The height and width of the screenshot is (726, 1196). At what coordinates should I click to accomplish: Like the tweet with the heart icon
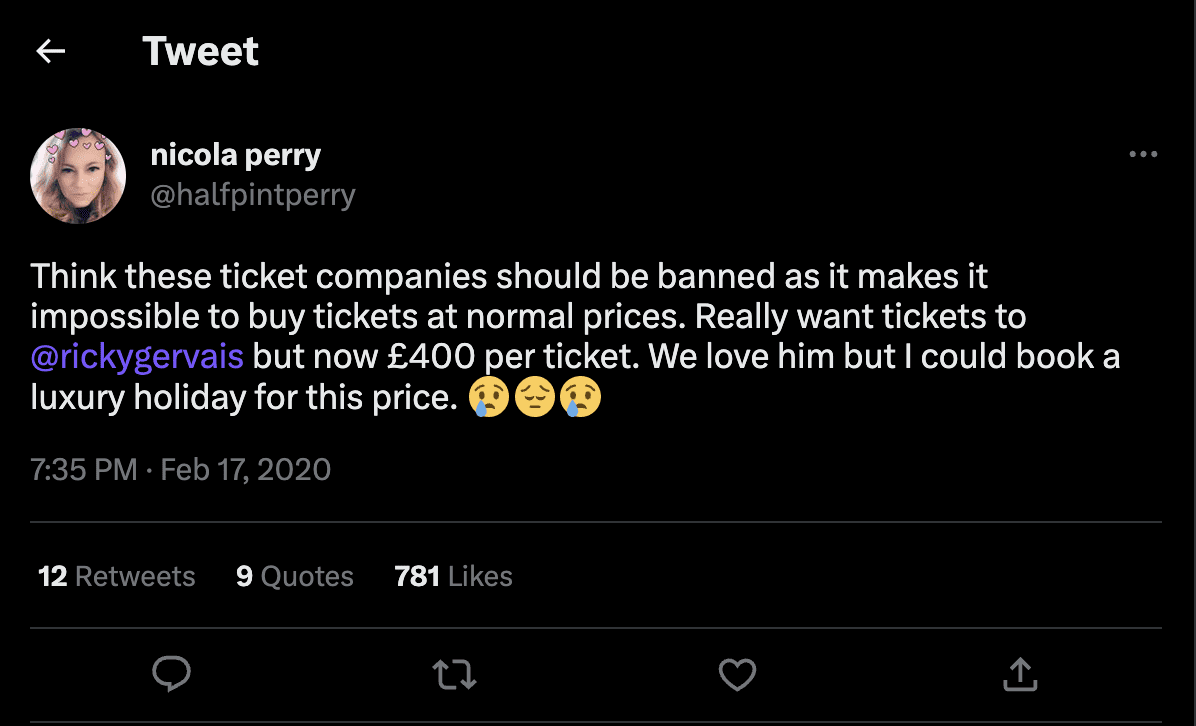(737, 675)
